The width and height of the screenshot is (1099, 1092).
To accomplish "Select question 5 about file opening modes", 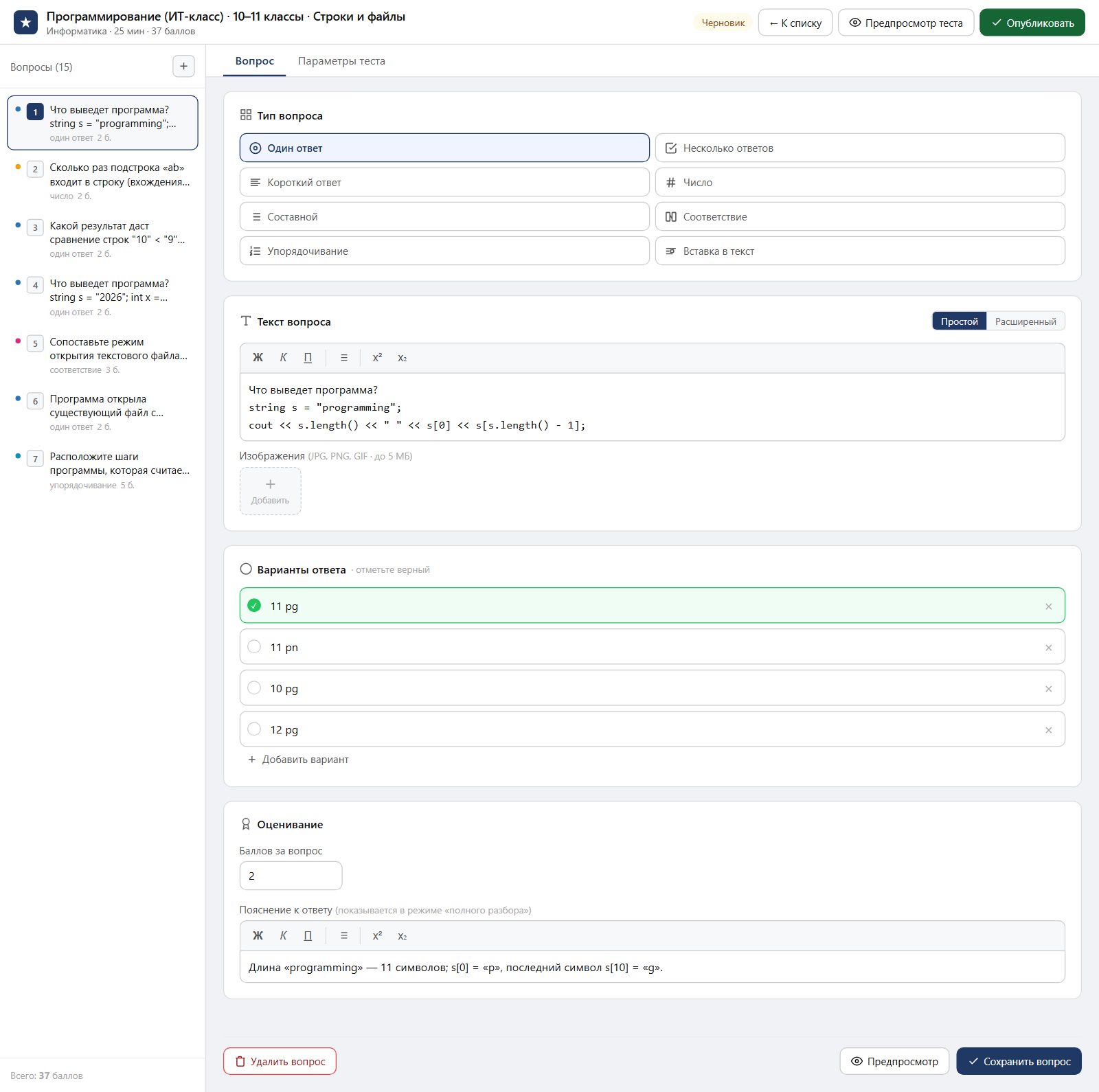I will click(103, 355).
